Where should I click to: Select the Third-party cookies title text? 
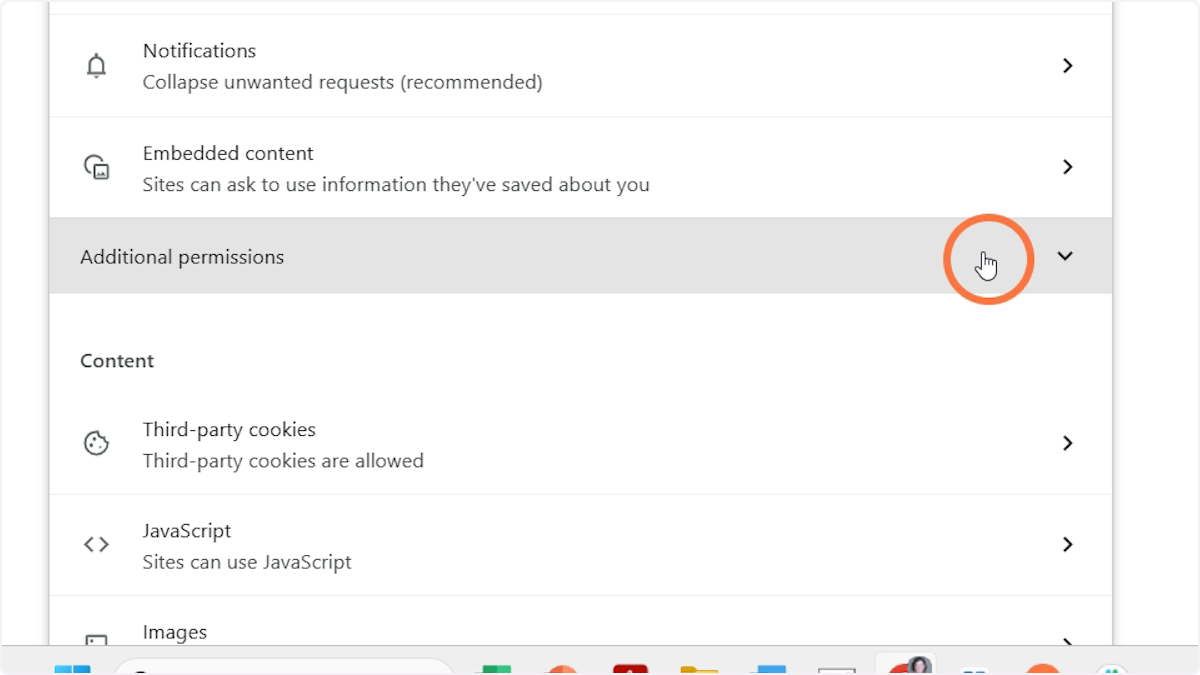(229, 430)
